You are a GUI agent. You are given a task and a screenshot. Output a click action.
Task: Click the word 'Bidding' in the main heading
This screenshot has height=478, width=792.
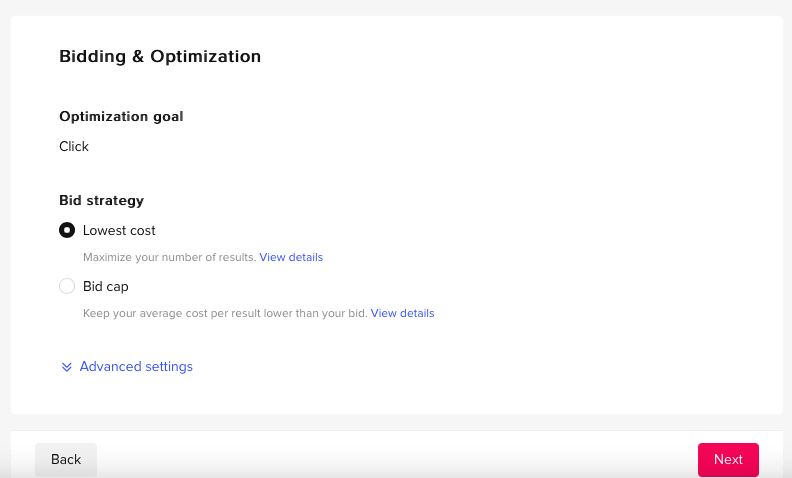pos(92,56)
